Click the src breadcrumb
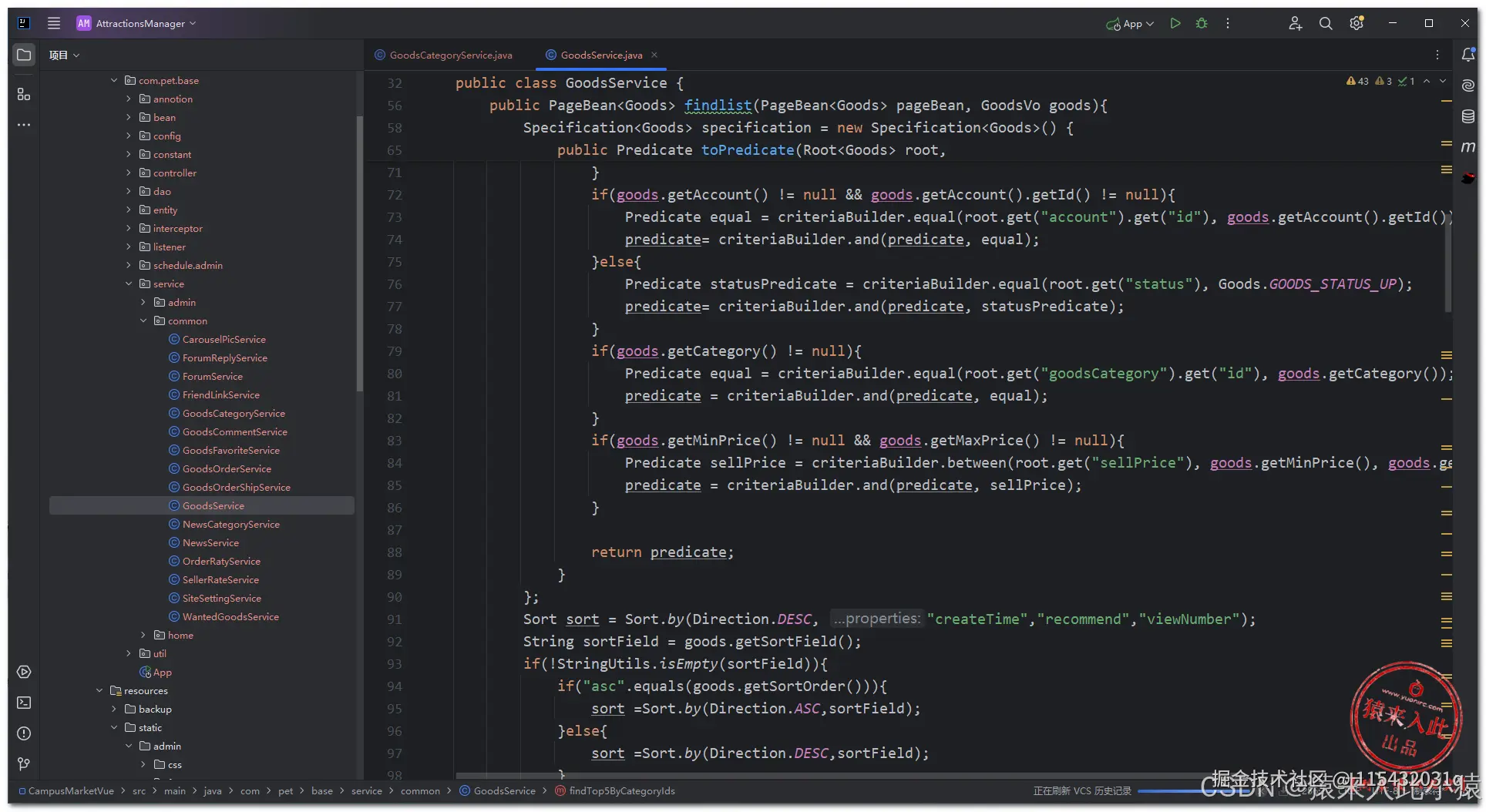The width and height of the screenshot is (1486, 812). 139,790
